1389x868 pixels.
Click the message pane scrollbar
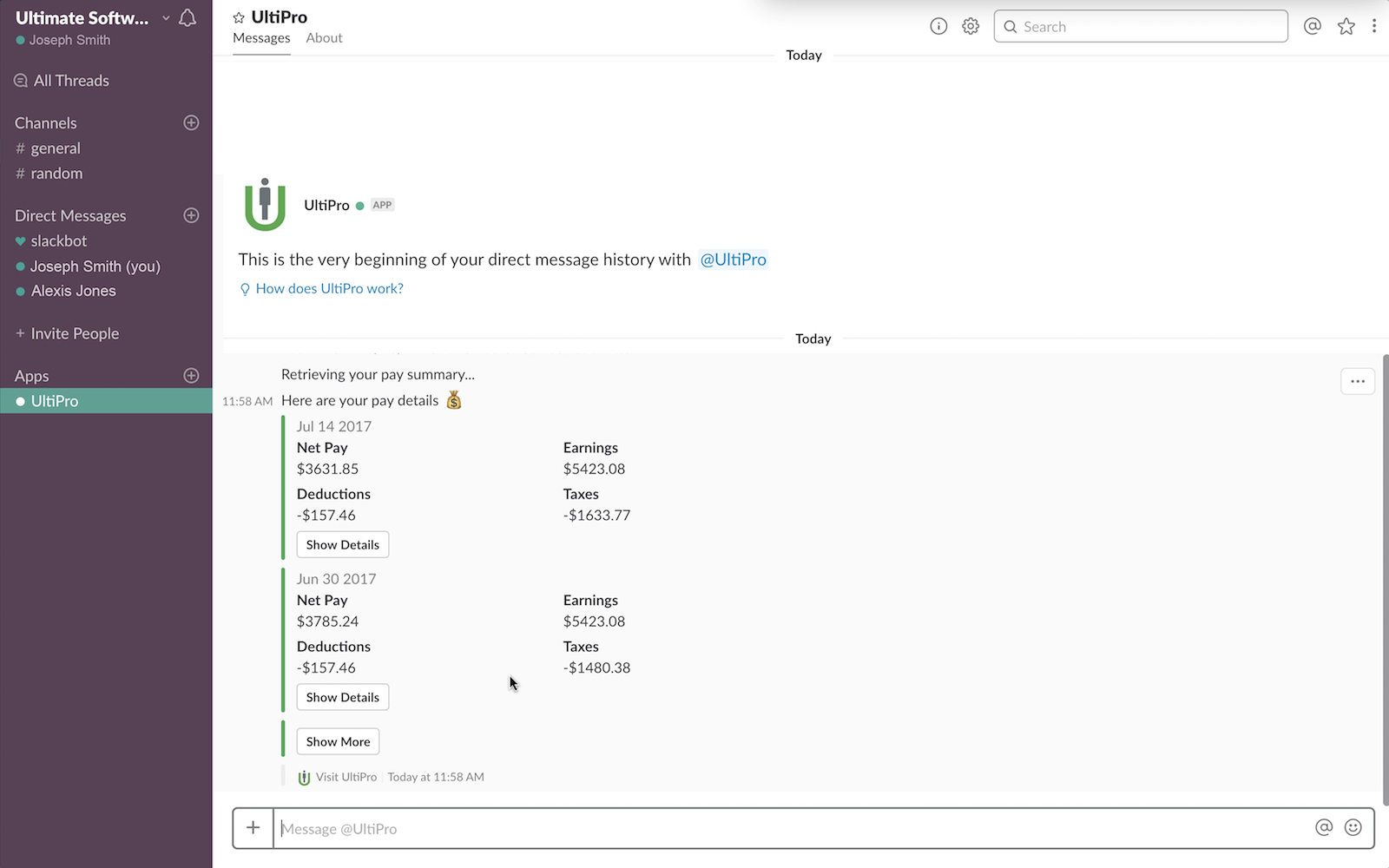pyautogui.click(x=1385, y=580)
